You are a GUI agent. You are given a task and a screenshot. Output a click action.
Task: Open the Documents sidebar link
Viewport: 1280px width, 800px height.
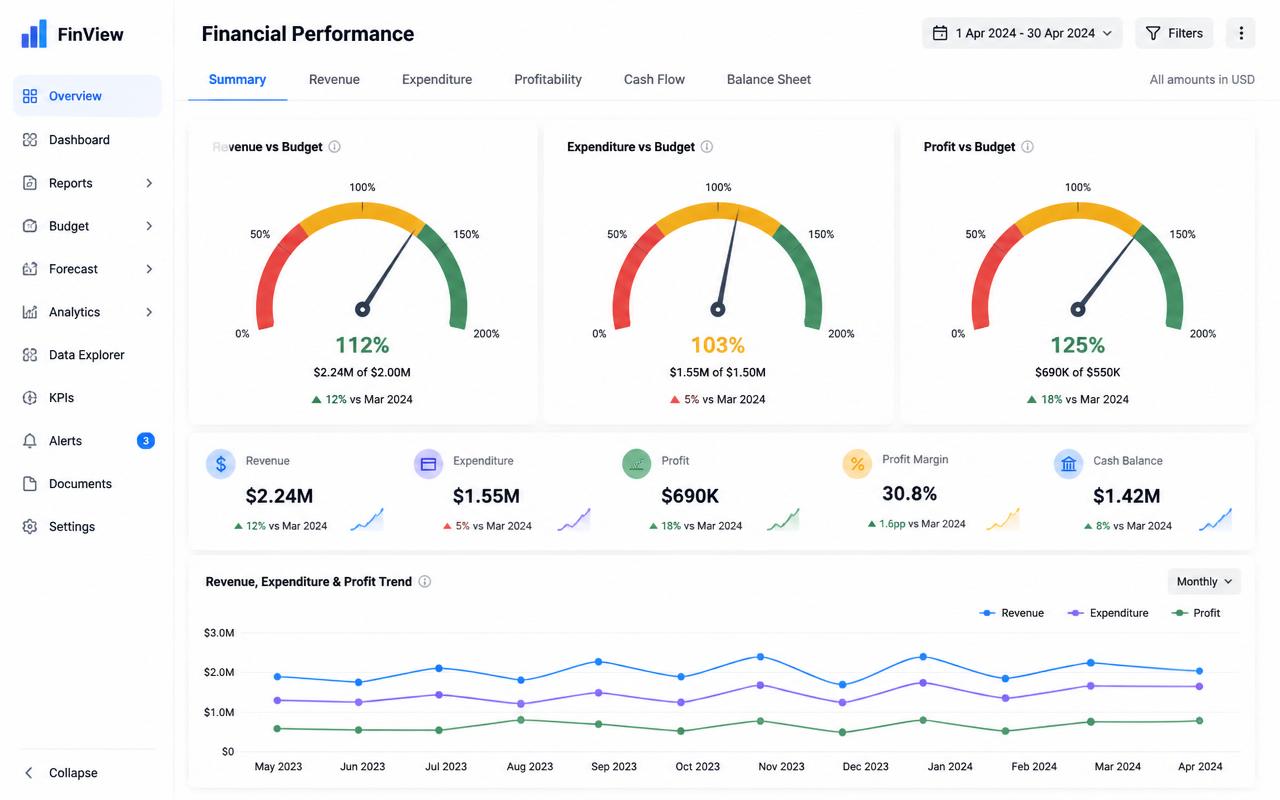[87, 484]
